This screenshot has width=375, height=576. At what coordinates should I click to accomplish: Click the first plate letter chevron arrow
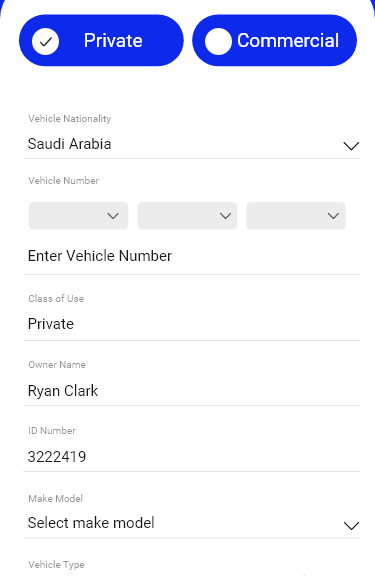113,216
